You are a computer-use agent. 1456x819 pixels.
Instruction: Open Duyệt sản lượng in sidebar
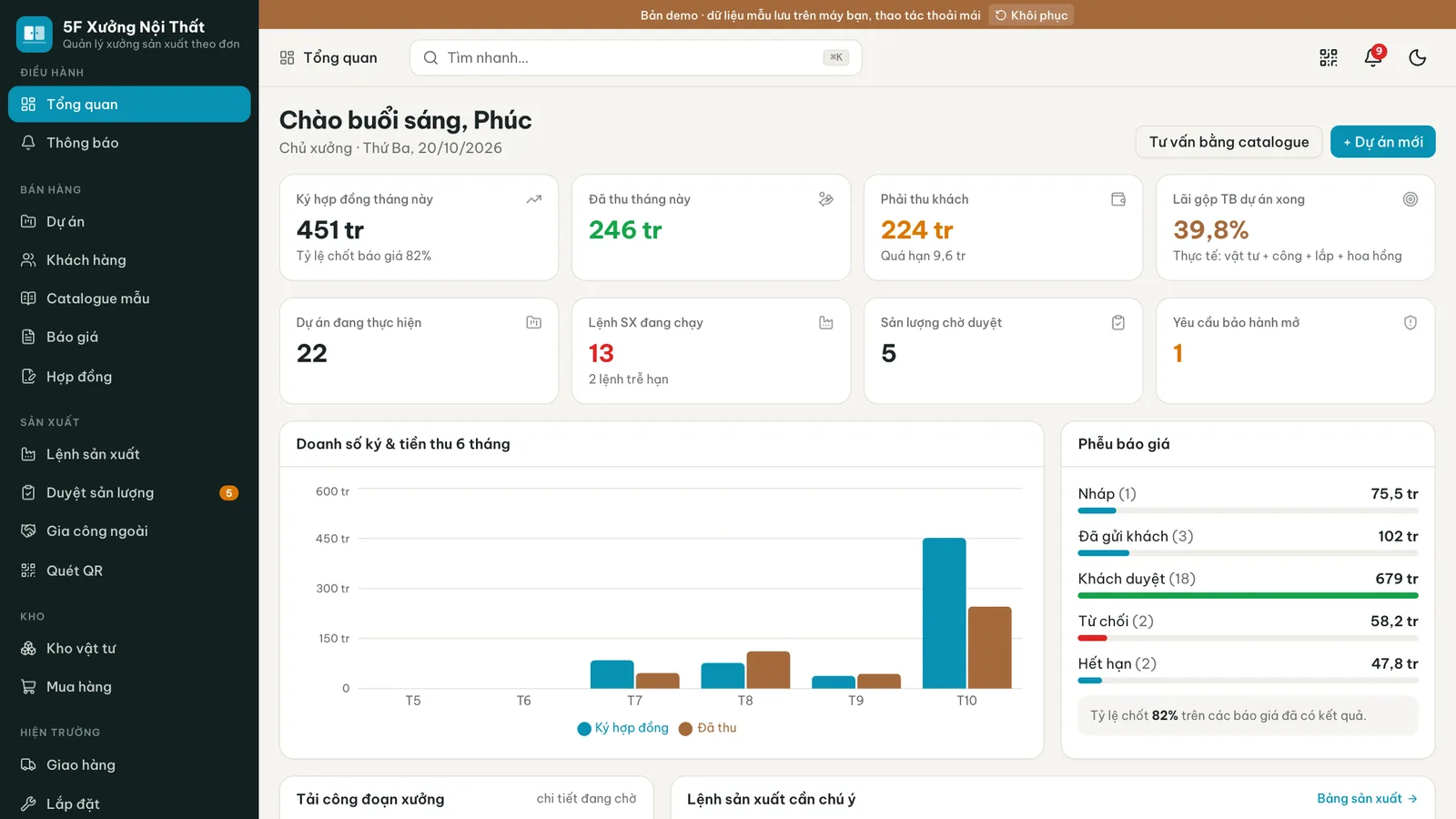pos(129,492)
